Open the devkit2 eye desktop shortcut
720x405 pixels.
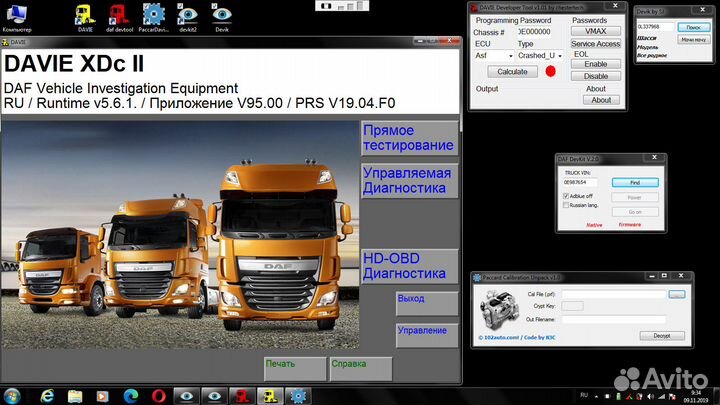click(188, 18)
